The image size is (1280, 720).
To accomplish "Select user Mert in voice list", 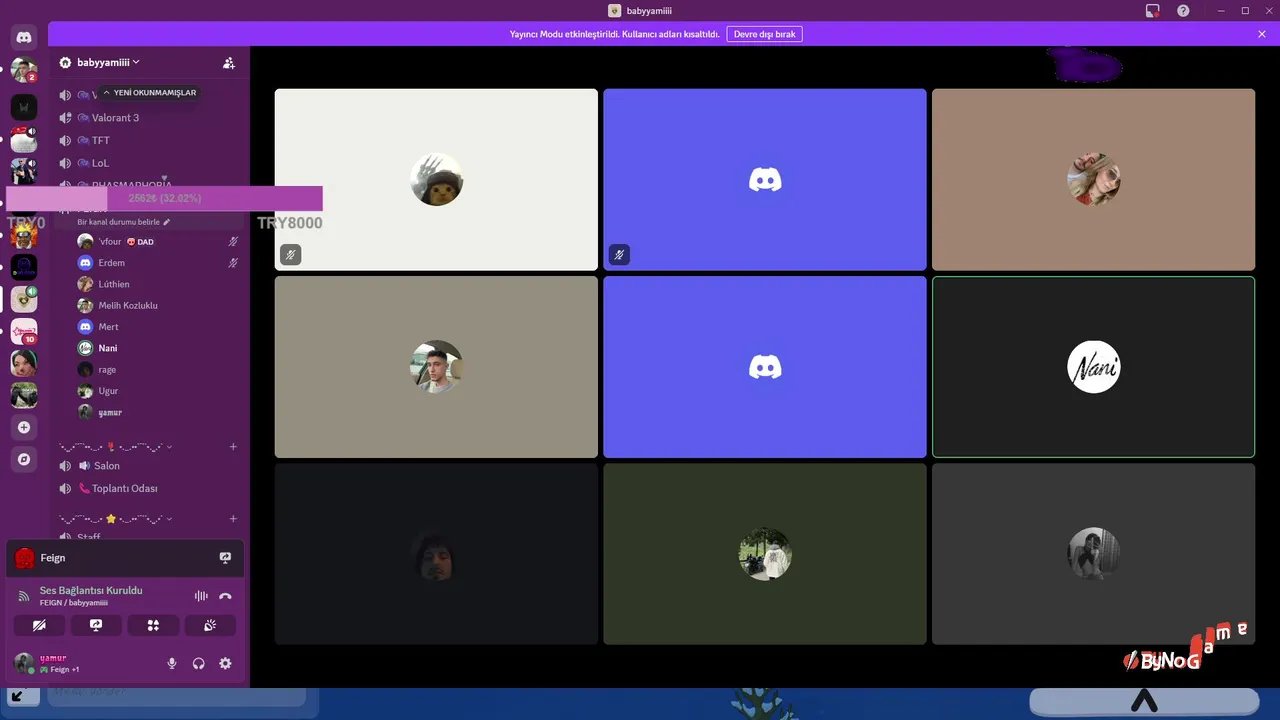I will pos(159,327).
